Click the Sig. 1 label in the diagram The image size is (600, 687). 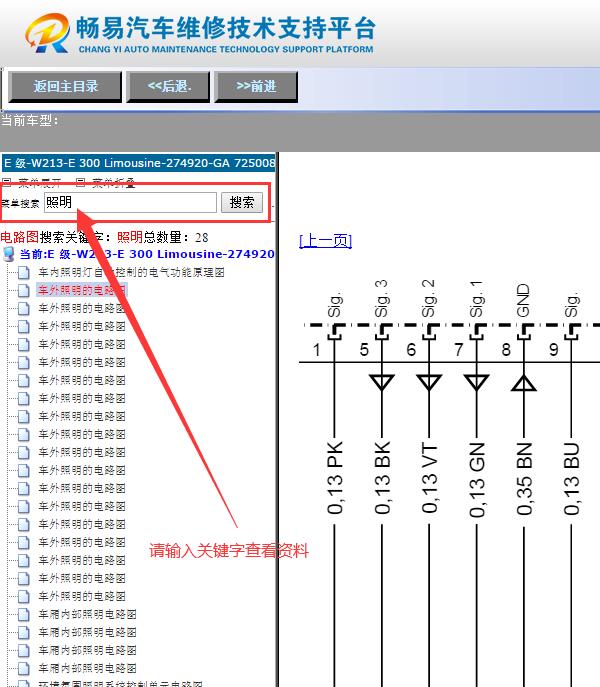(476, 299)
